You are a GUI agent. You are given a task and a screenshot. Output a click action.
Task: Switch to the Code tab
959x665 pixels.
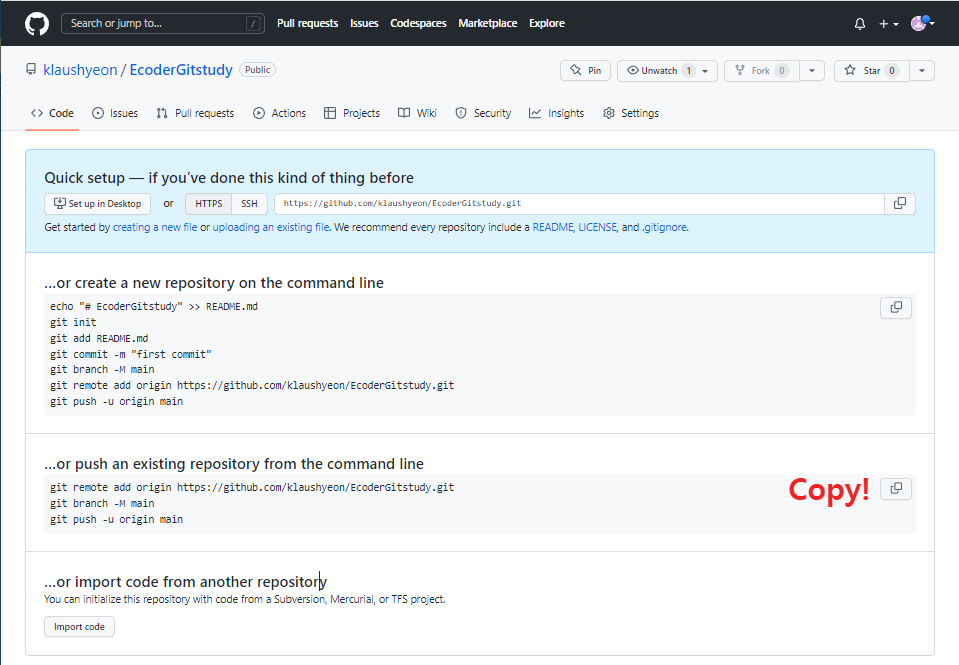click(52, 113)
